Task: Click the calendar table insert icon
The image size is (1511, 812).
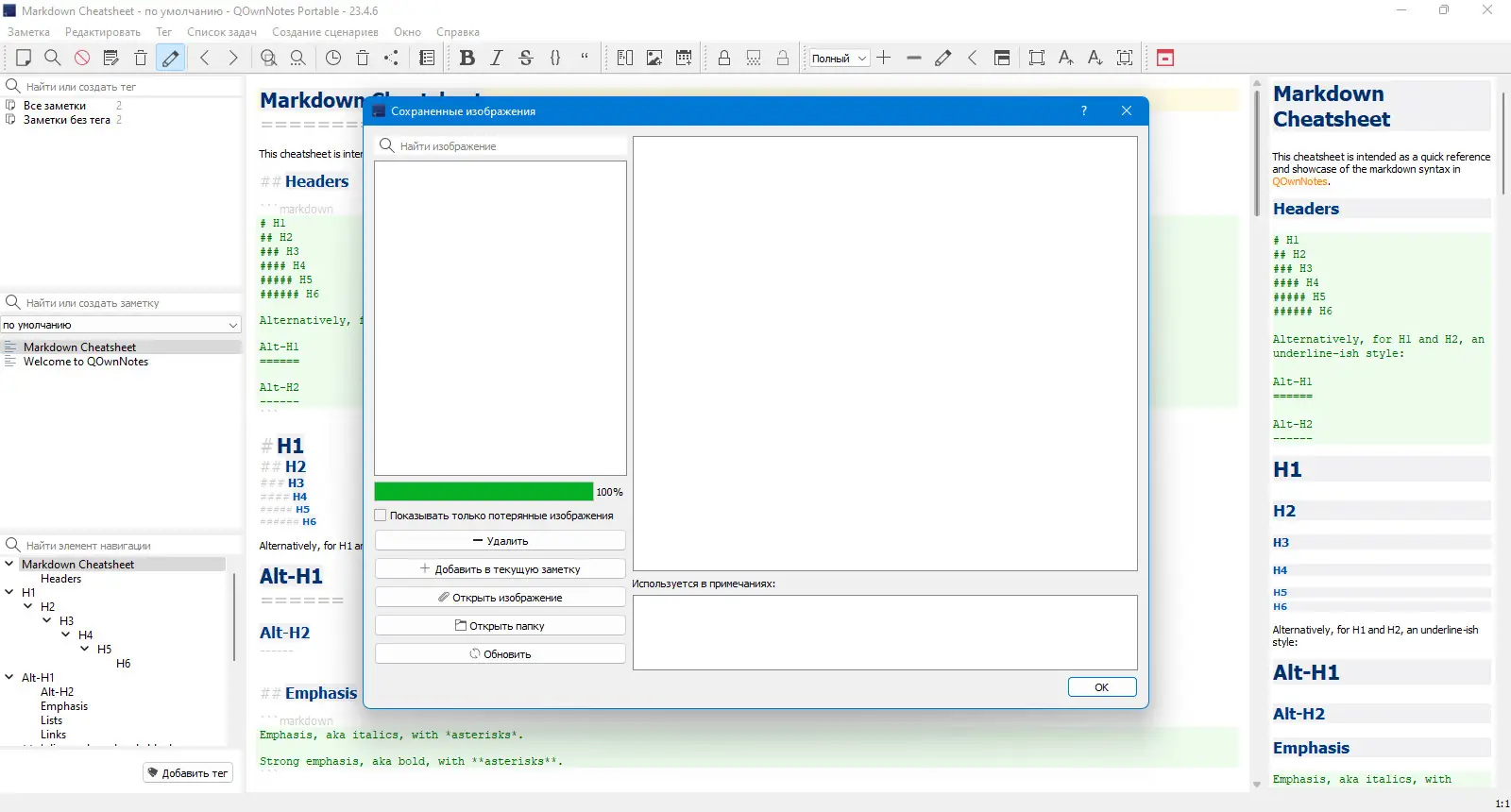Action: pyautogui.click(x=684, y=58)
